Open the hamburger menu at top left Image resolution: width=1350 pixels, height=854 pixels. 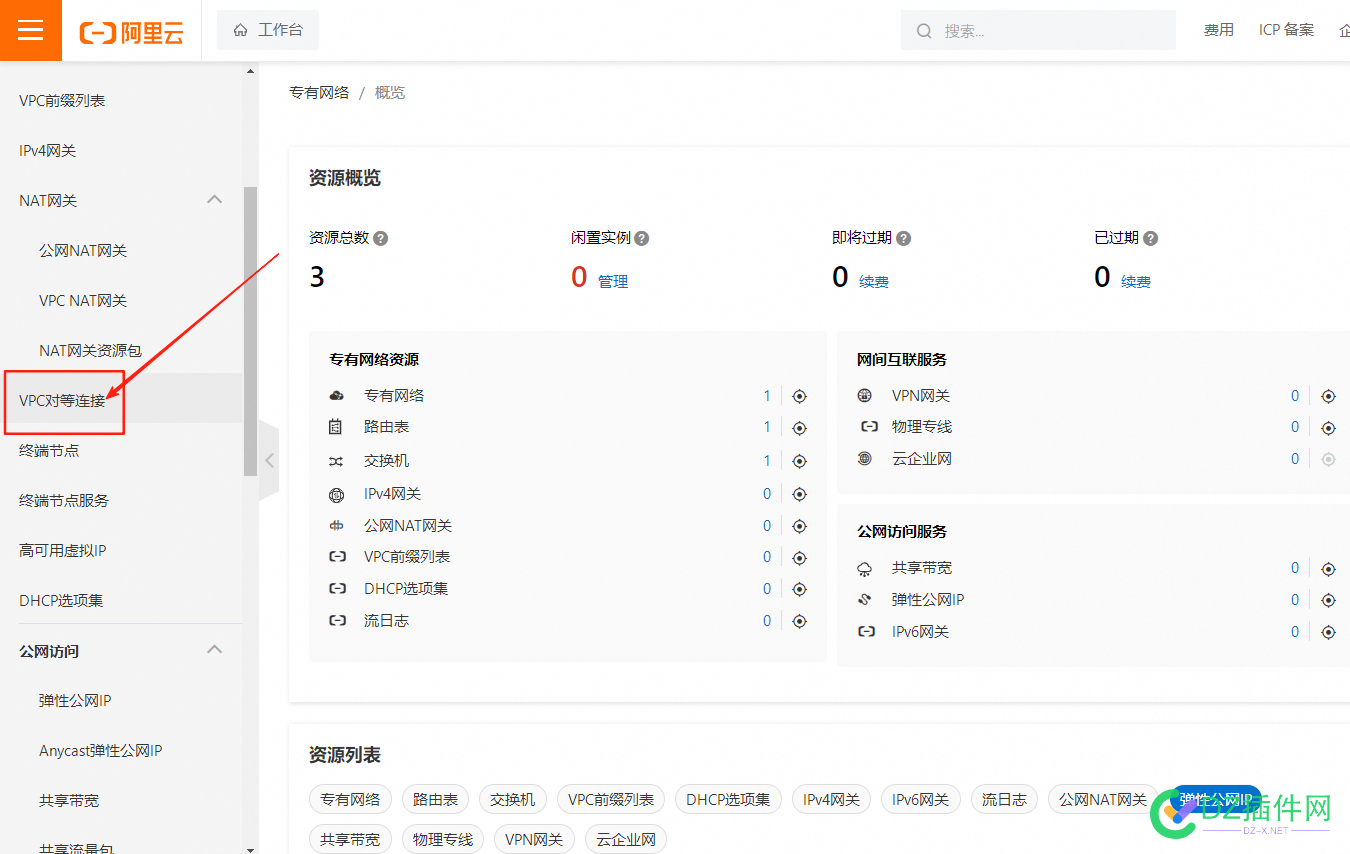click(x=29, y=29)
